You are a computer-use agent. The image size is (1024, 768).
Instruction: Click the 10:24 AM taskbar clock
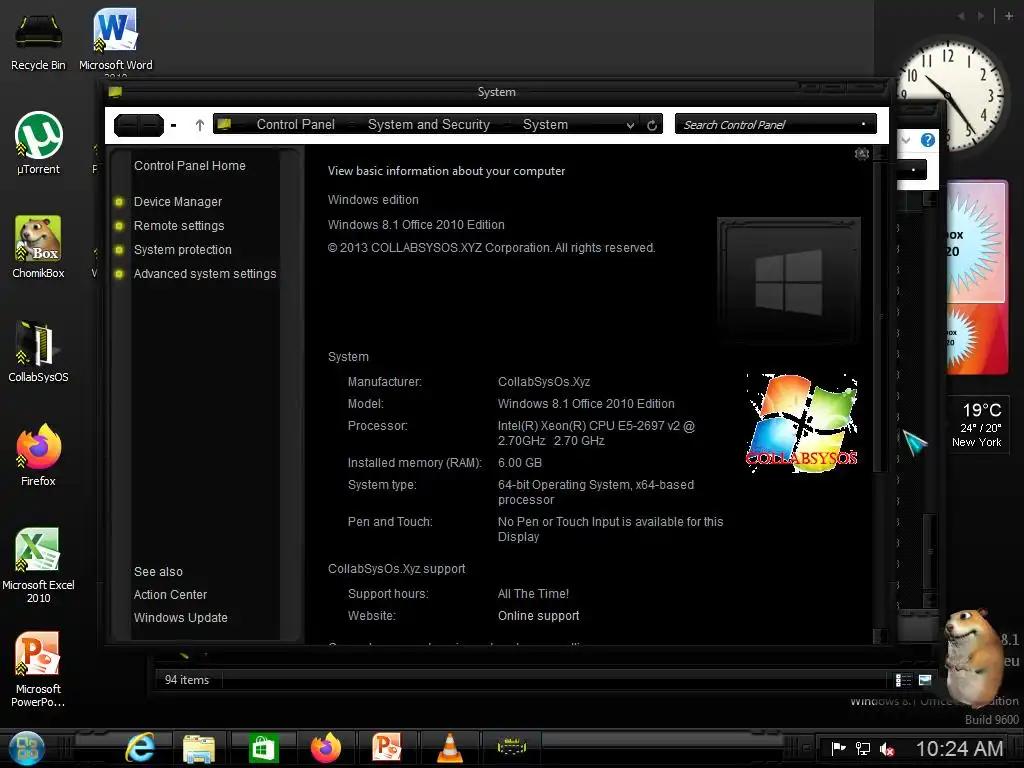[x=959, y=748]
